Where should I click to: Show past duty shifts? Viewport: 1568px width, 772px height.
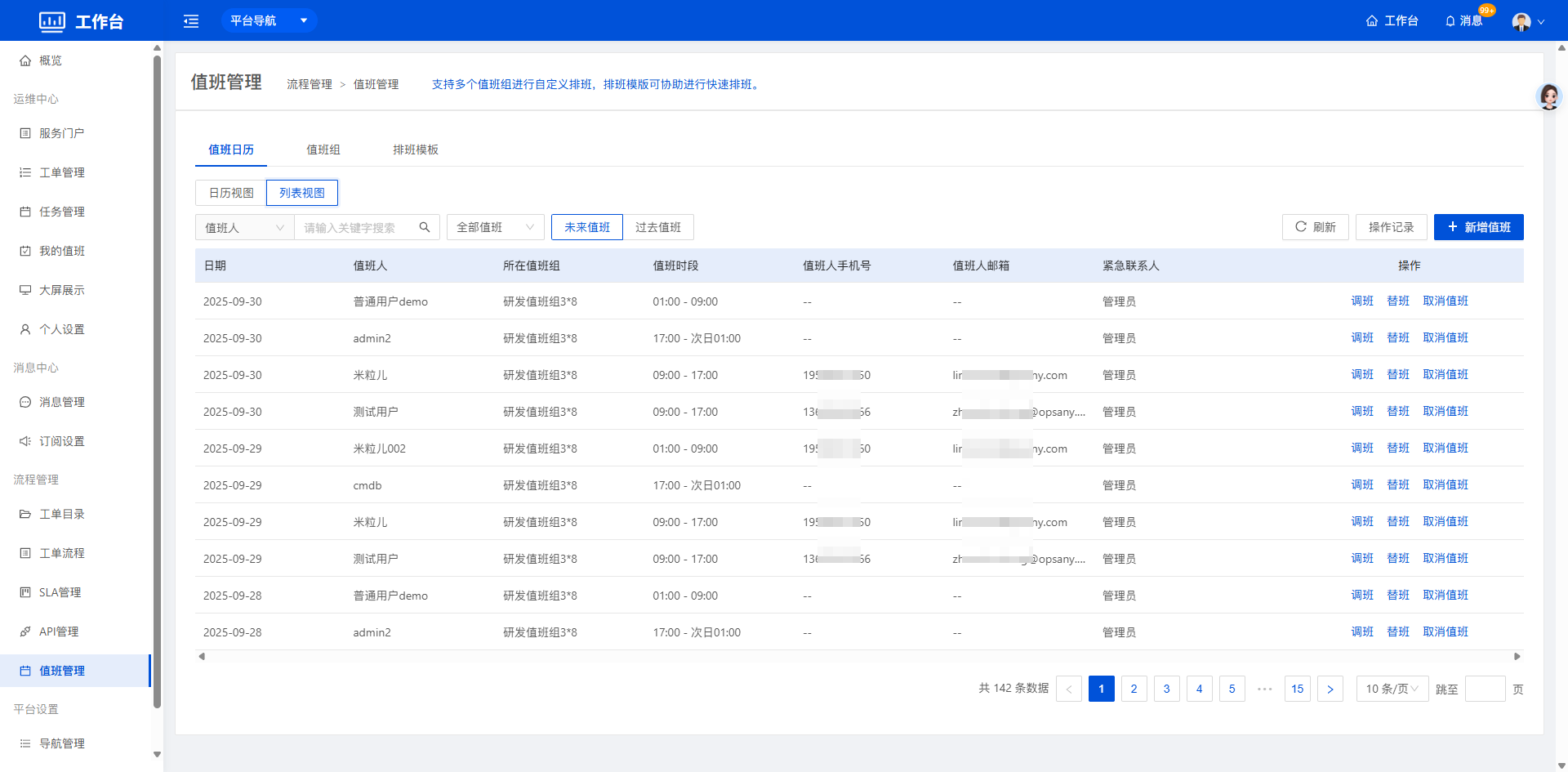[657, 227]
